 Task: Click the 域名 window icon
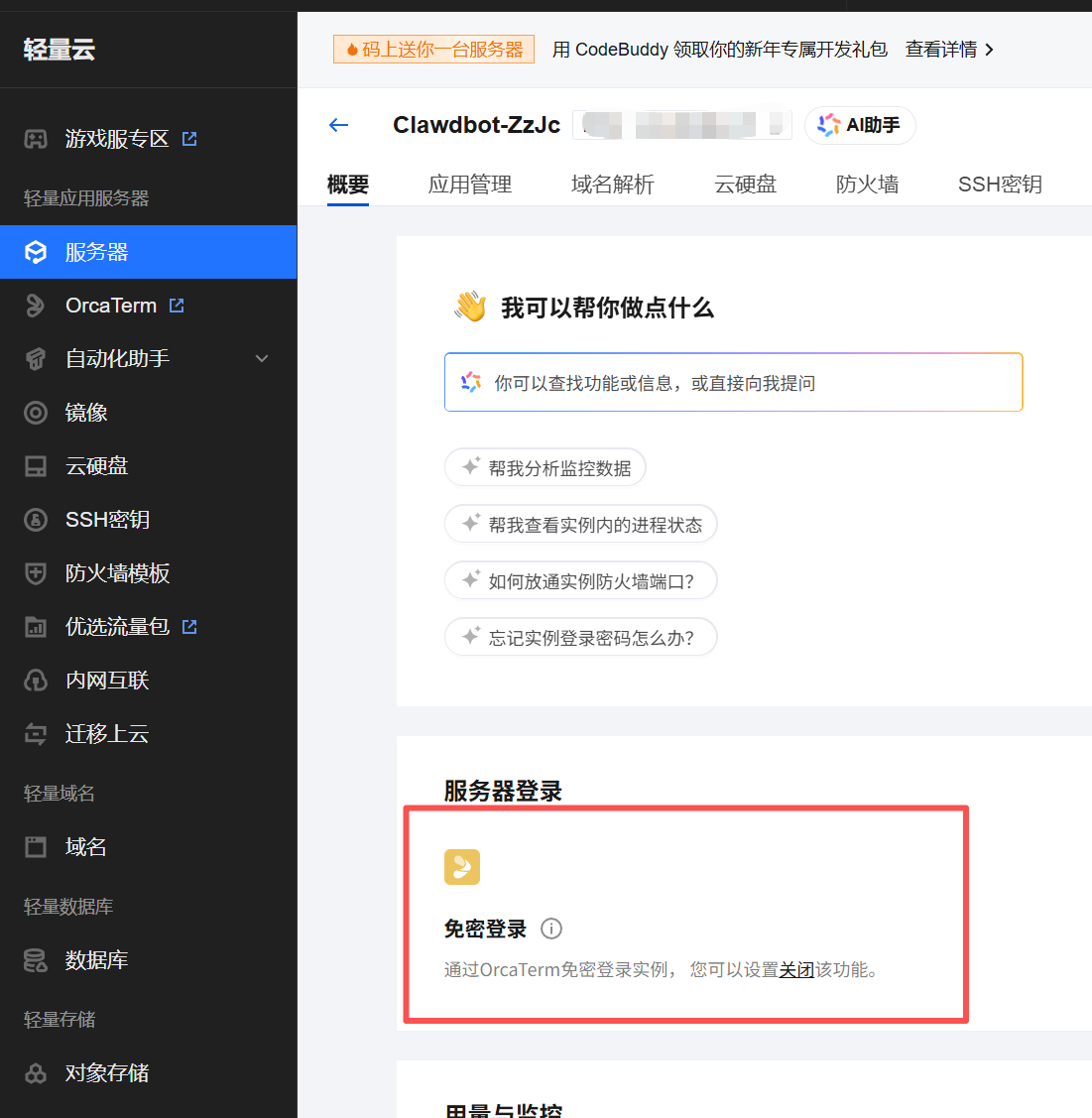click(36, 847)
